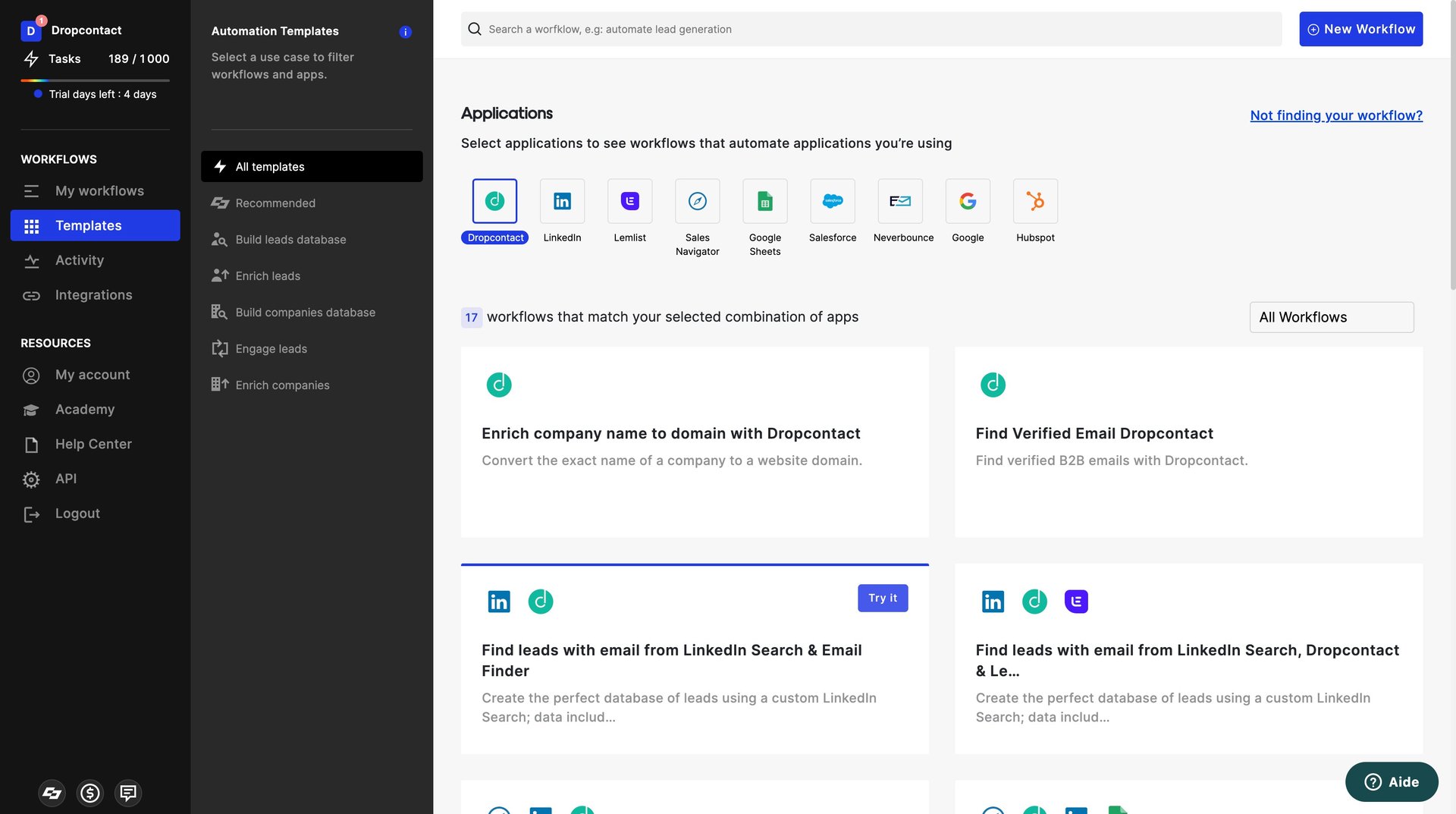The height and width of the screenshot is (814, 1456).
Task: Open My workflows in sidebar
Action: tap(96, 191)
